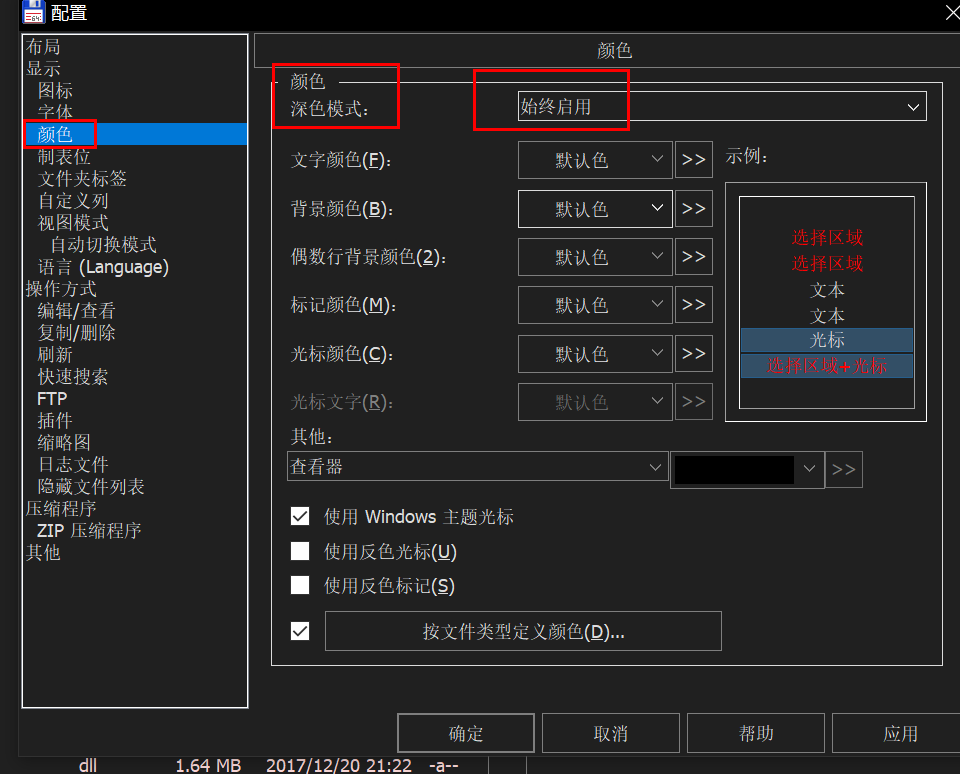Screen dimensions: 960x774
Task: Open the 编辑/查看 settings page
Action: click(77, 311)
